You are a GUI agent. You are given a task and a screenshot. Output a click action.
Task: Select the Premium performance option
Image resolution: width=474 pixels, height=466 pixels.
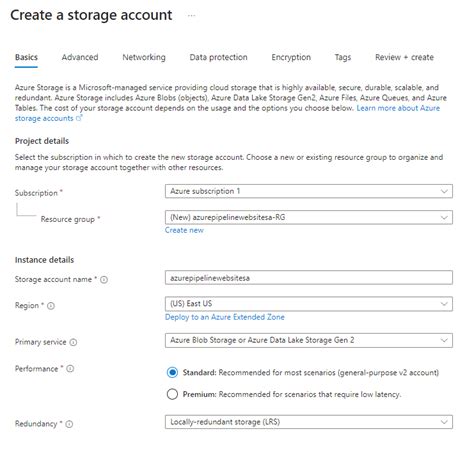172,394
